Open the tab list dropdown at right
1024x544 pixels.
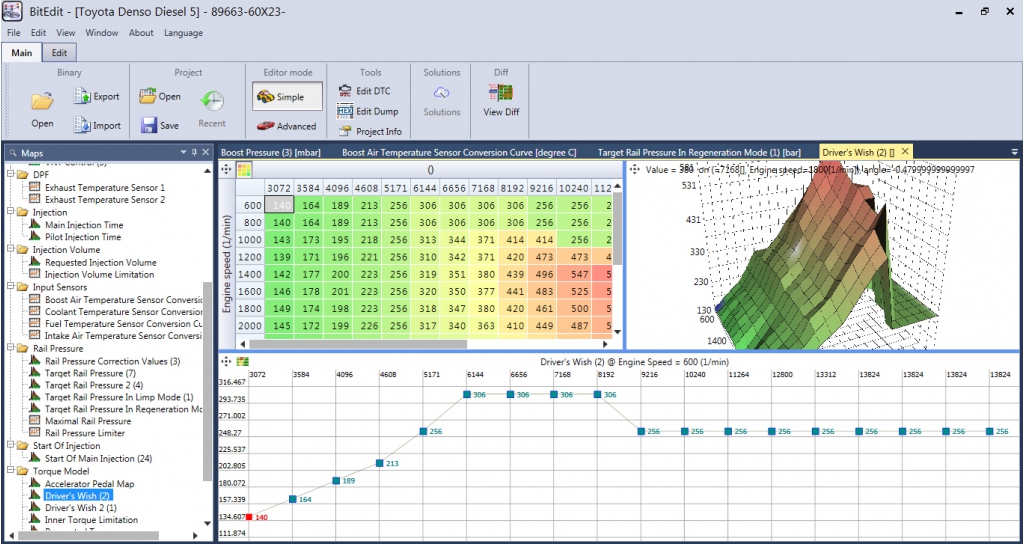1014,152
